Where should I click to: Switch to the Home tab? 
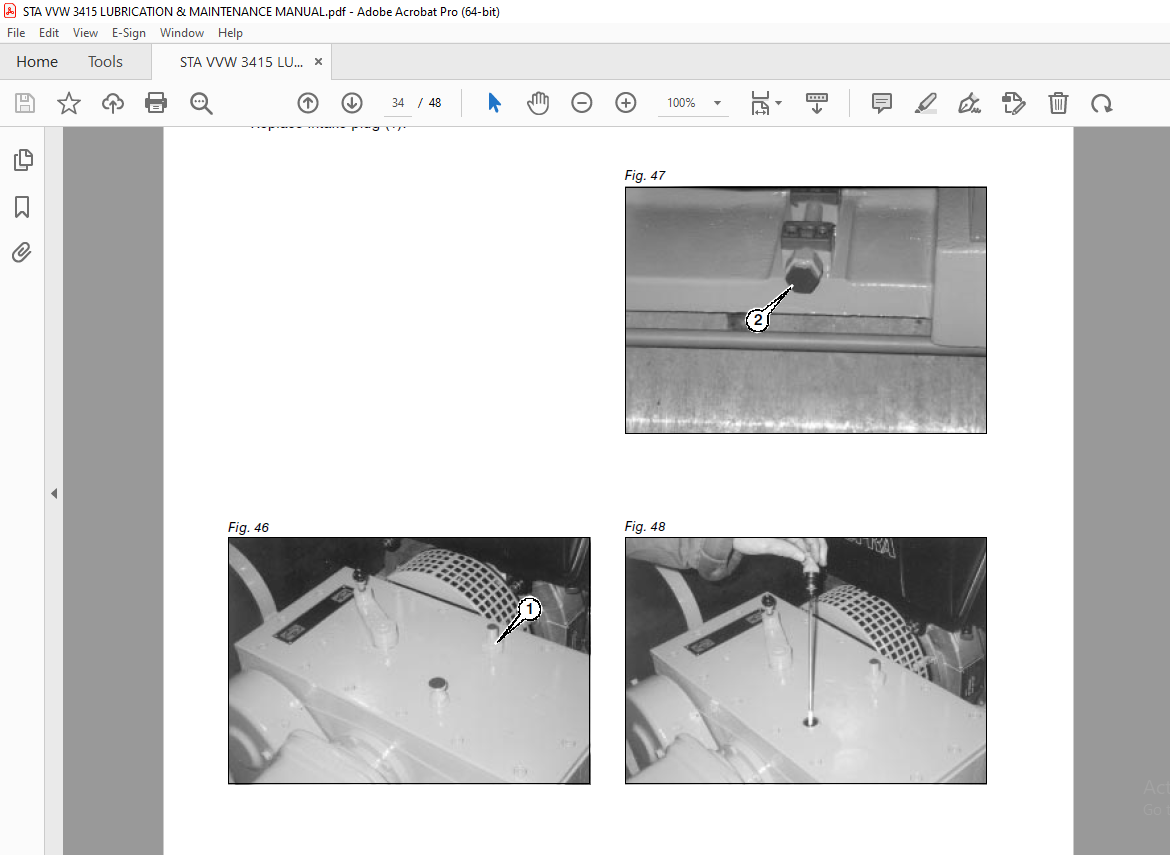tap(37, 62)
